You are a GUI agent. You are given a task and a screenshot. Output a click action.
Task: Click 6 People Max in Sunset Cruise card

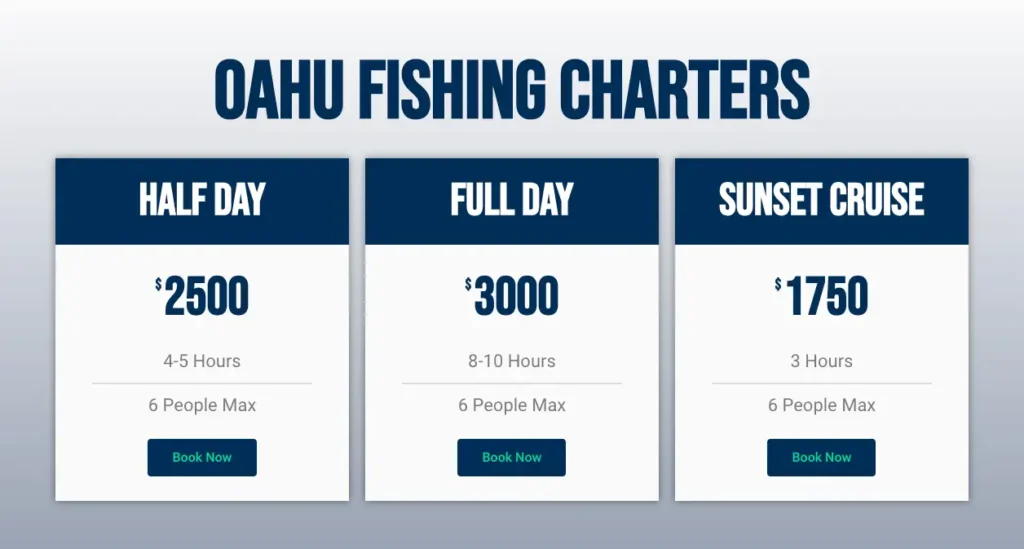point(821,405)
